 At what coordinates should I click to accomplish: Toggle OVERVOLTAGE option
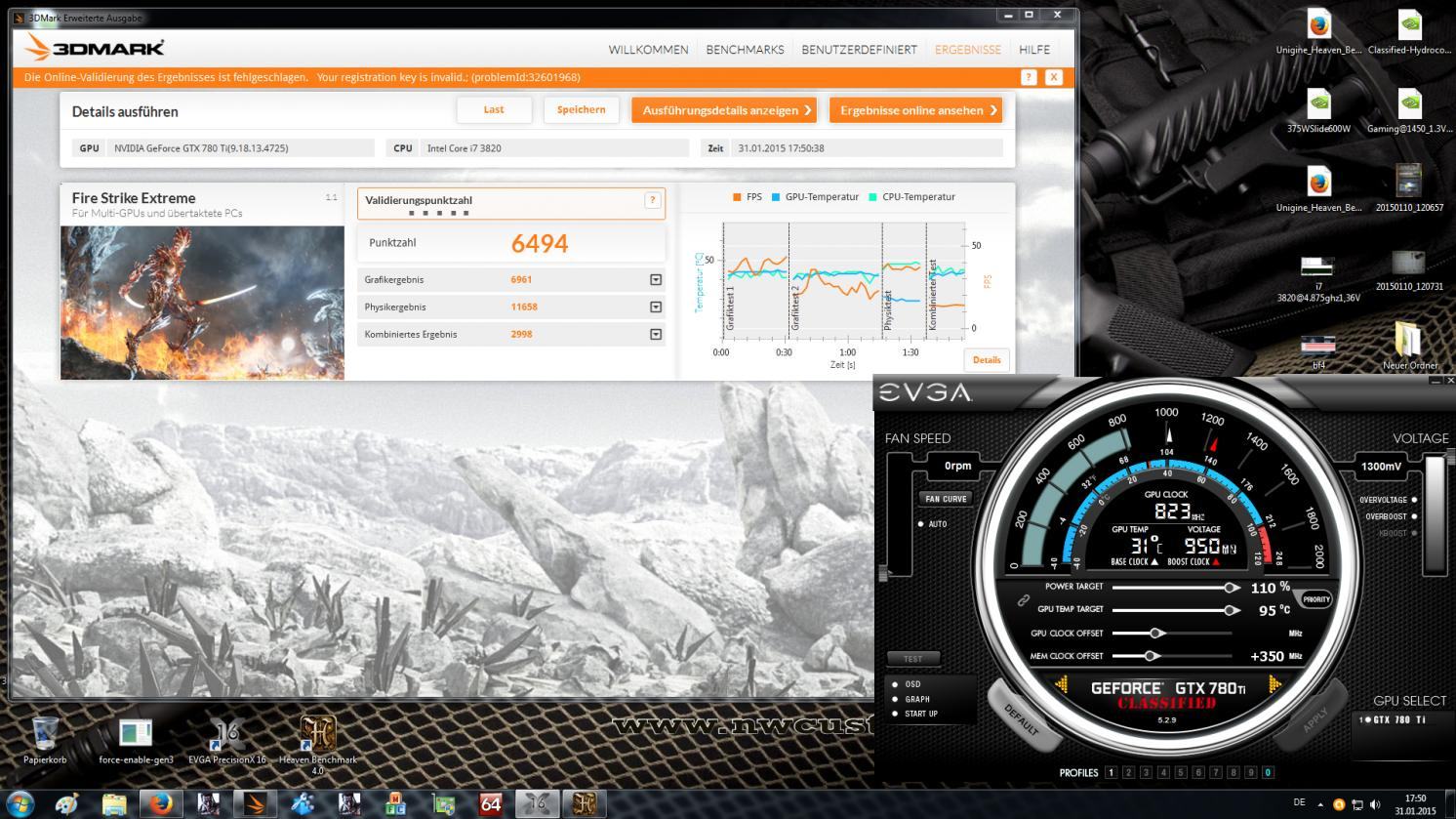coord(1389,500)
